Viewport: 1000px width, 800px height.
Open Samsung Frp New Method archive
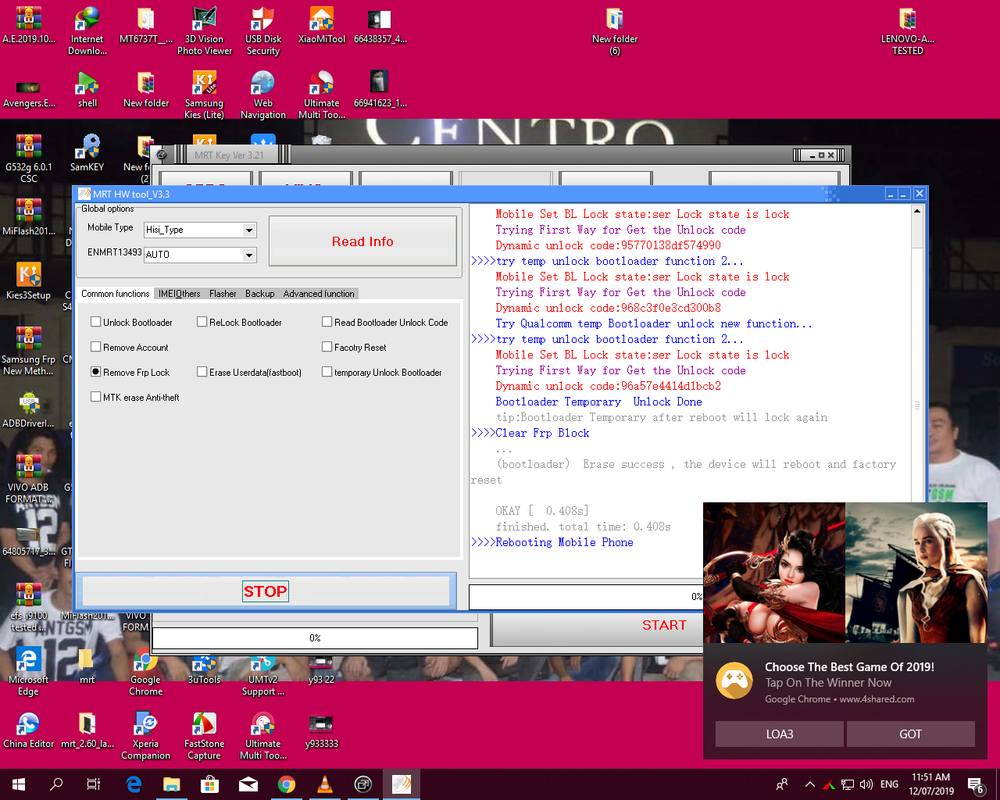click(x=28, y=350)
